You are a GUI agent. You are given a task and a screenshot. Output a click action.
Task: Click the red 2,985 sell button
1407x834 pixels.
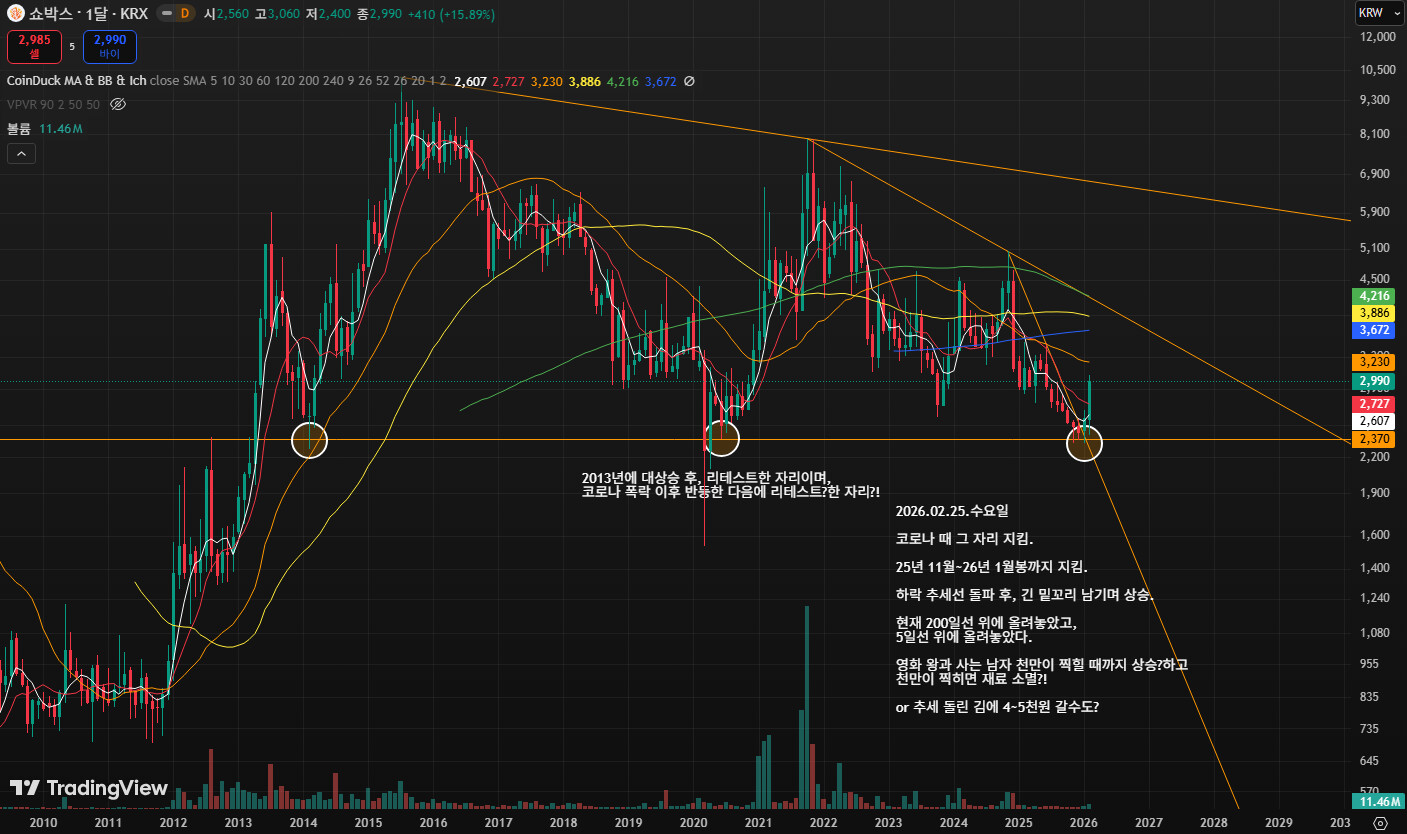click(x=33, y=46)
